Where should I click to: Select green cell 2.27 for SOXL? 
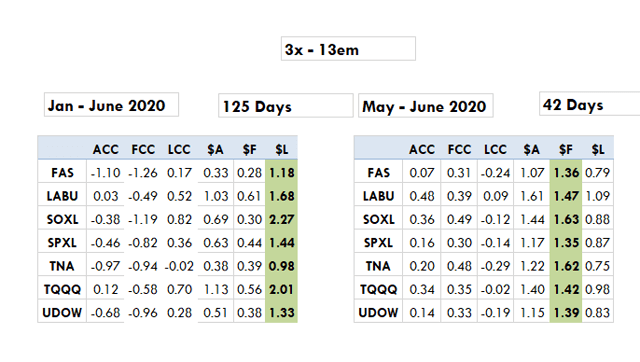click(x=282, y=219)
